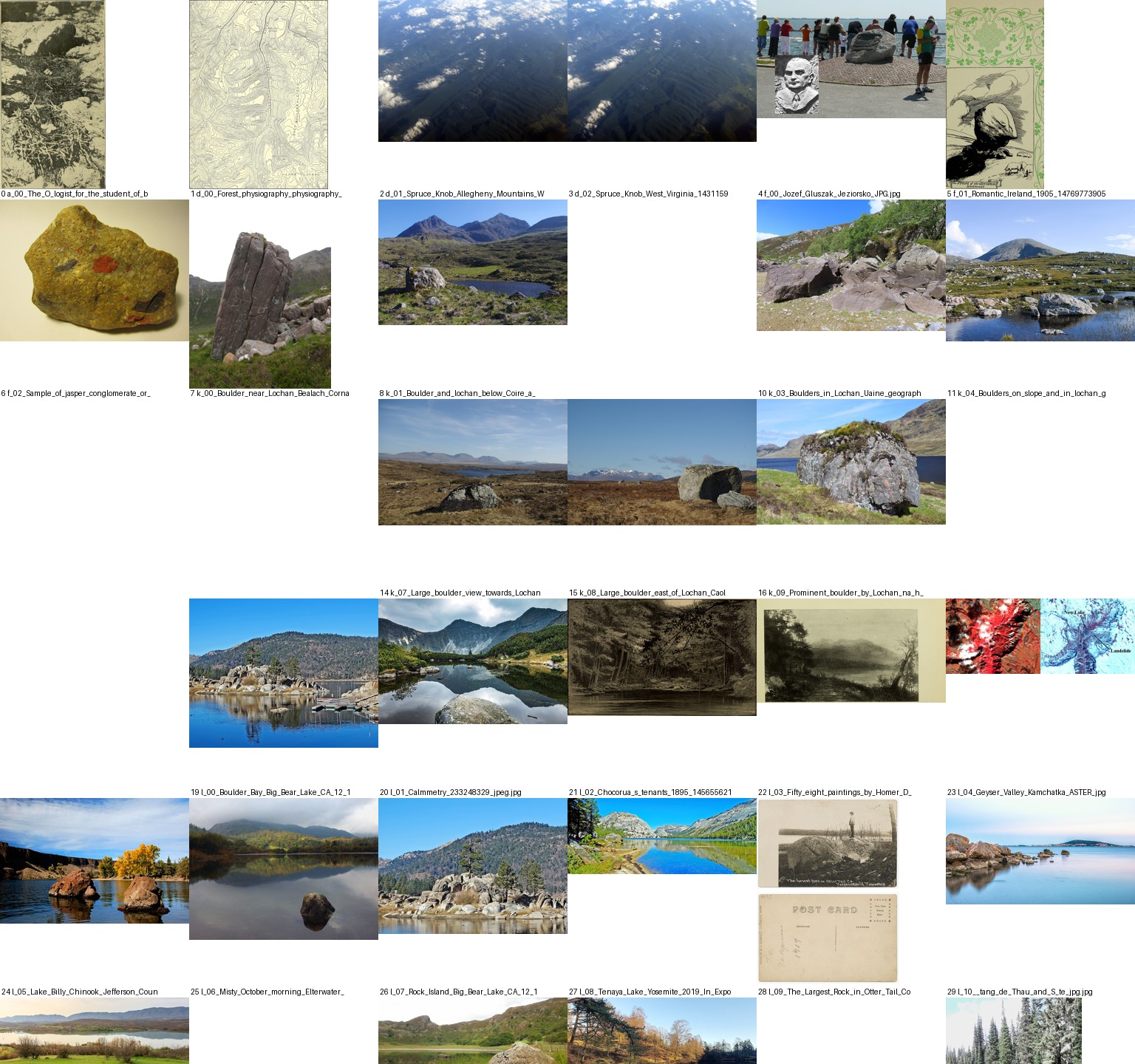1135x1064 pixels.
Task: Open the O-logist bird nest engraving thumbnail
Action: (52, 94)
